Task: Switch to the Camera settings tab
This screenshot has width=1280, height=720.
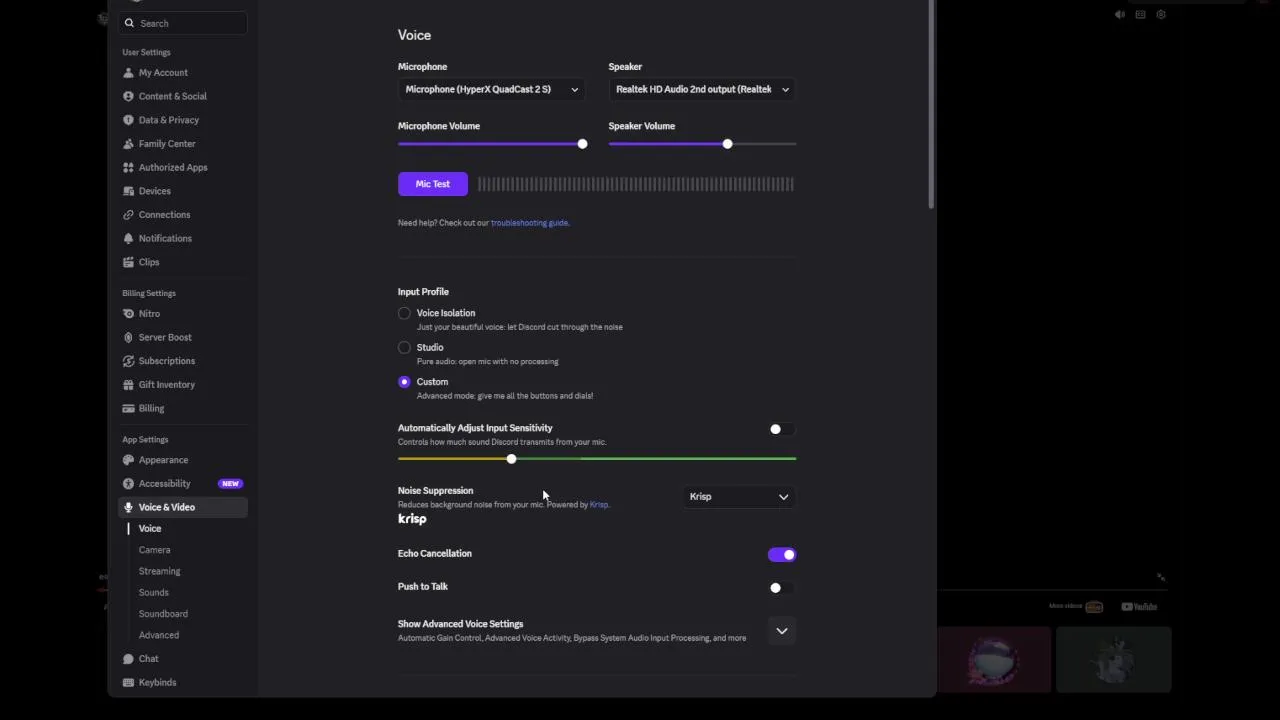Action: pos(155,550)
